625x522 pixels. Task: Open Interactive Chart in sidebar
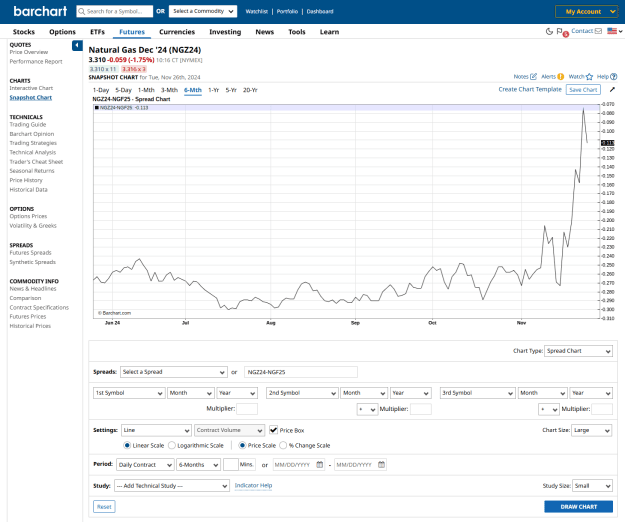point(31,88)
